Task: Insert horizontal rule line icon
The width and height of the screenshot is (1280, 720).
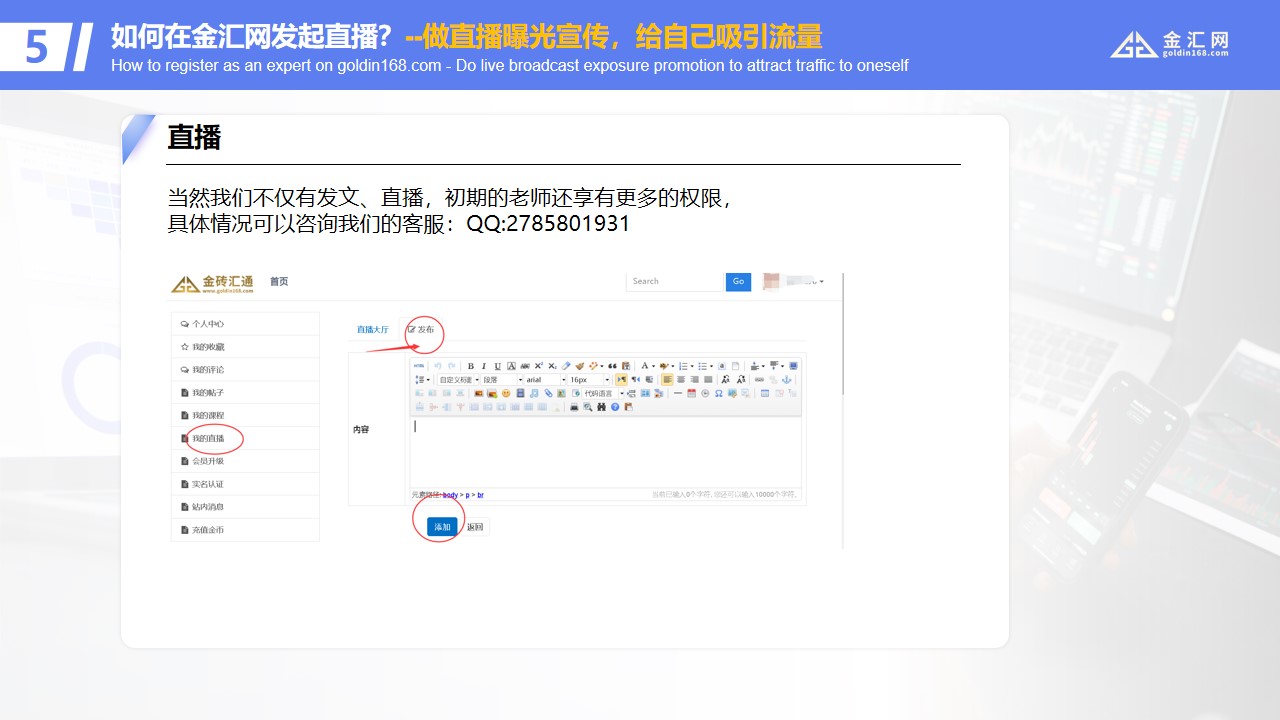Action: [x=677, y=393]
